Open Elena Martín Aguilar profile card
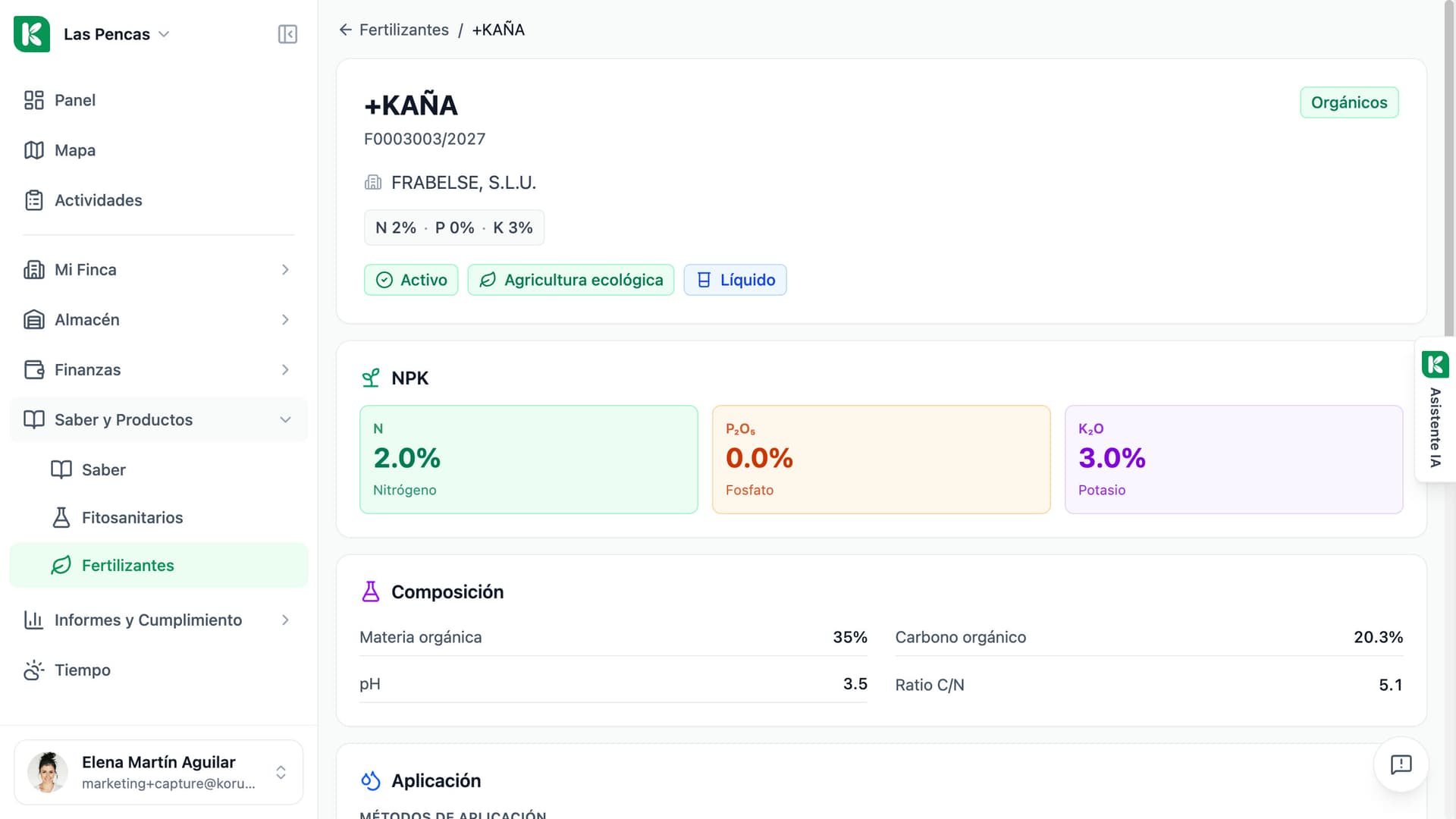The width and height of the screenshot is (1456, 819). click(x=158, y=772)
